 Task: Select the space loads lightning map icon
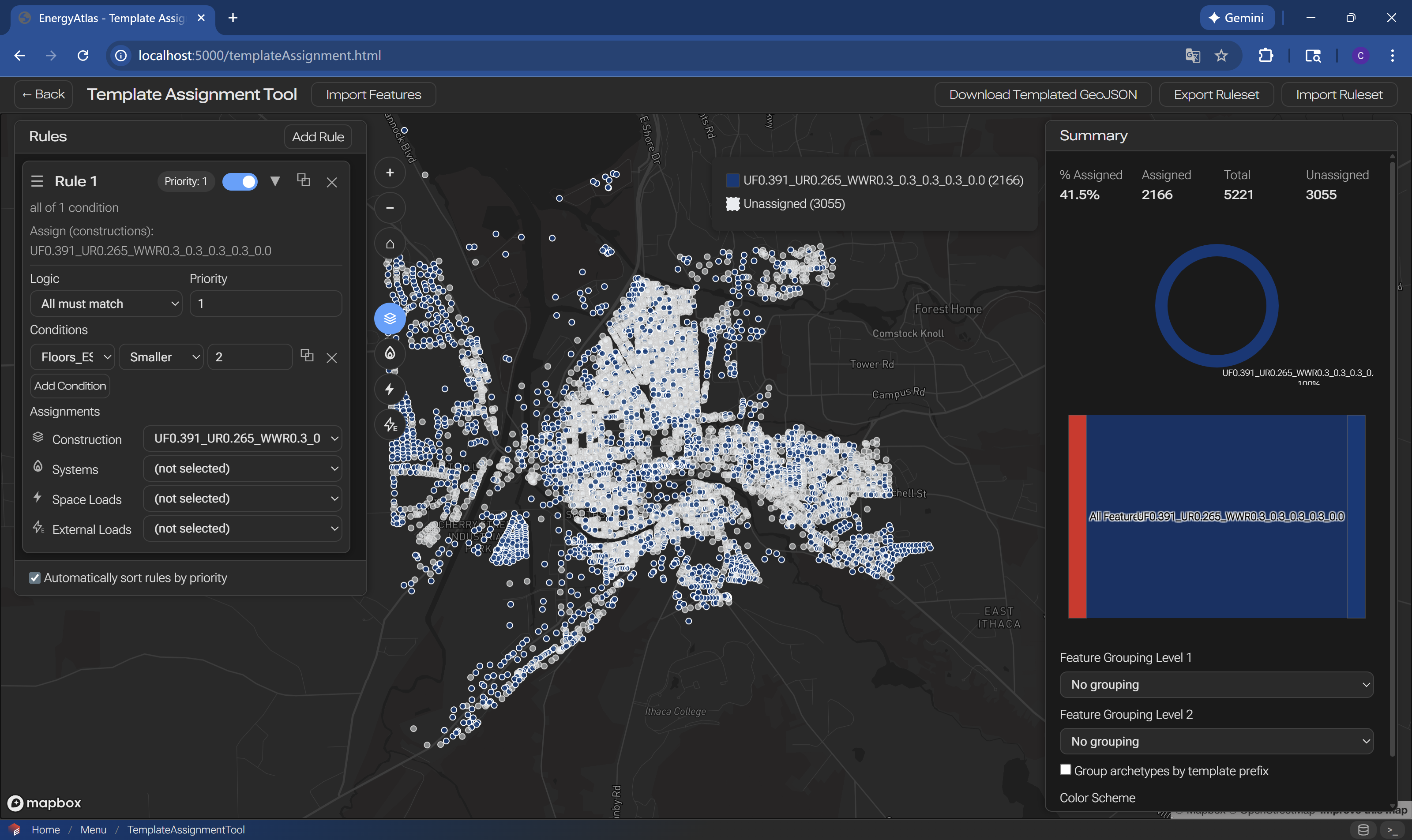pos(390,390)
